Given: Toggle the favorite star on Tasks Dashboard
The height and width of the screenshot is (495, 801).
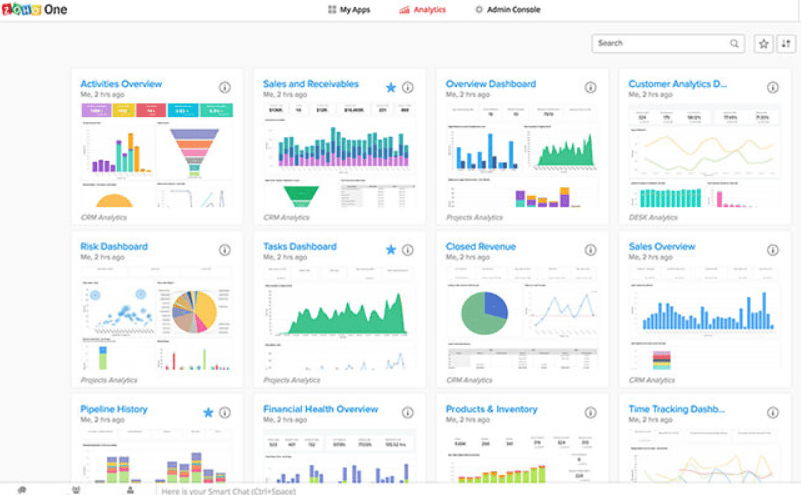Looking at the screenshot, I should [391, 250].
